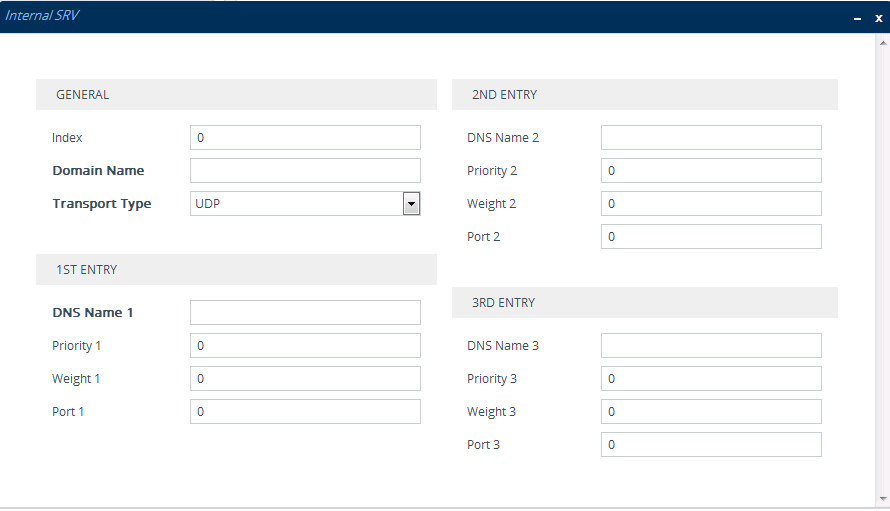The width and height of the screenshot is (890, 511).
Task: Click the Index input field
Action: [x=305, y=138]
